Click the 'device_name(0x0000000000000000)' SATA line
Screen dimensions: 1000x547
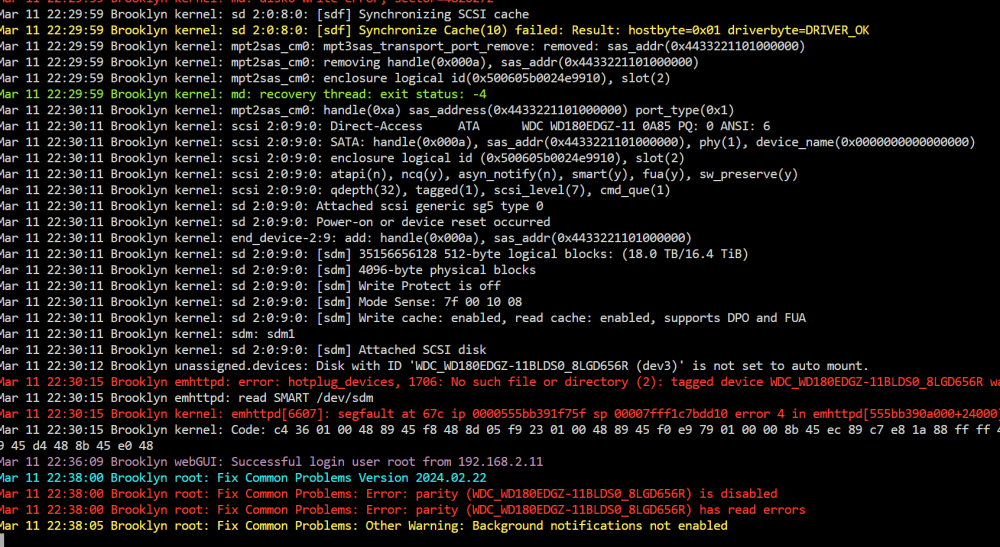tap(488, 142)
